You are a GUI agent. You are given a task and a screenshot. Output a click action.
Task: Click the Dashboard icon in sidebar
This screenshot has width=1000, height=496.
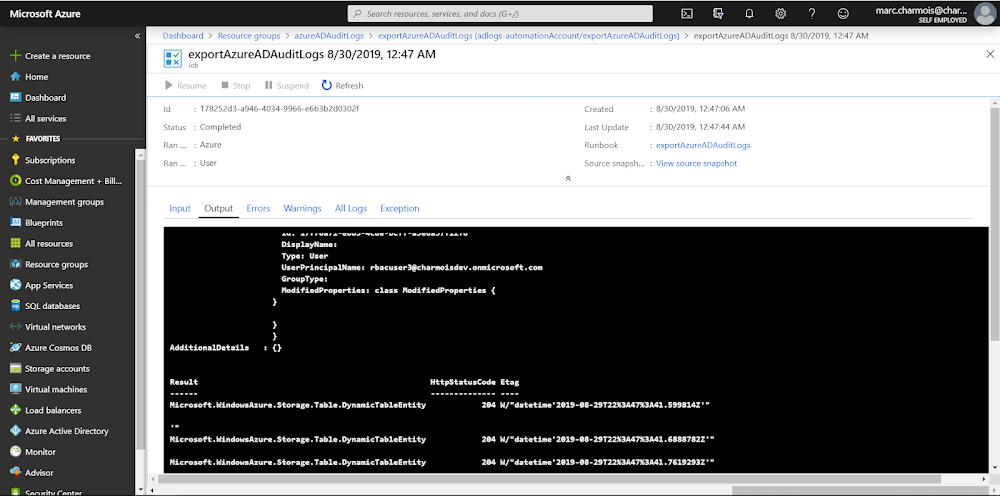click(x=16, y=98)
